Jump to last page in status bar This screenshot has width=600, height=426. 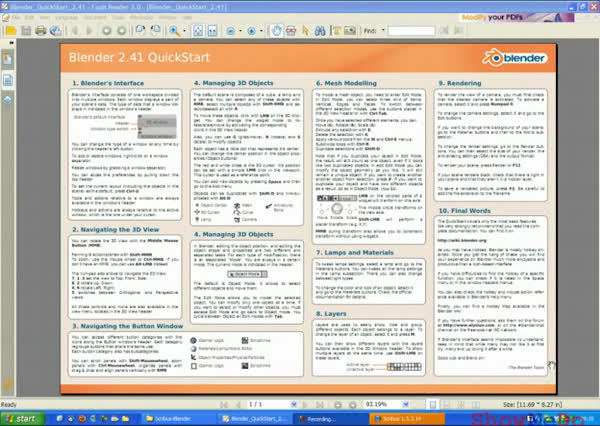320,405
